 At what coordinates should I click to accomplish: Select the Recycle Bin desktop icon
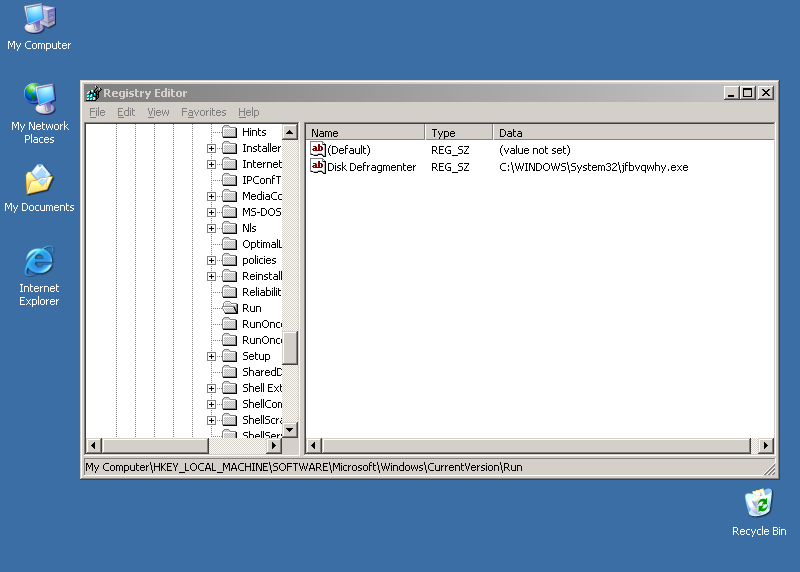click(x=759, y=512)
